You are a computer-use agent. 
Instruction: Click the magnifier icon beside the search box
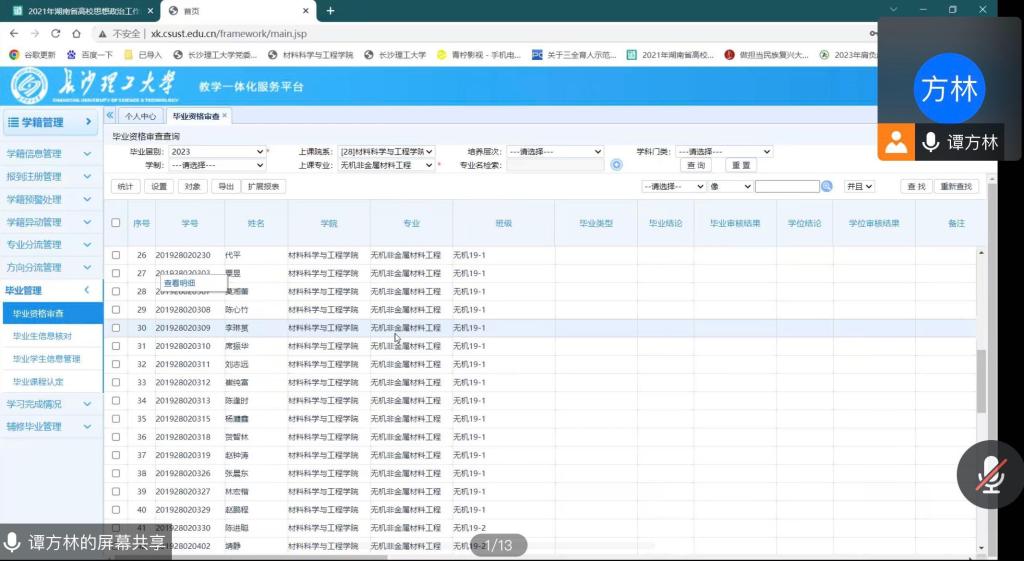click(827, 186)
